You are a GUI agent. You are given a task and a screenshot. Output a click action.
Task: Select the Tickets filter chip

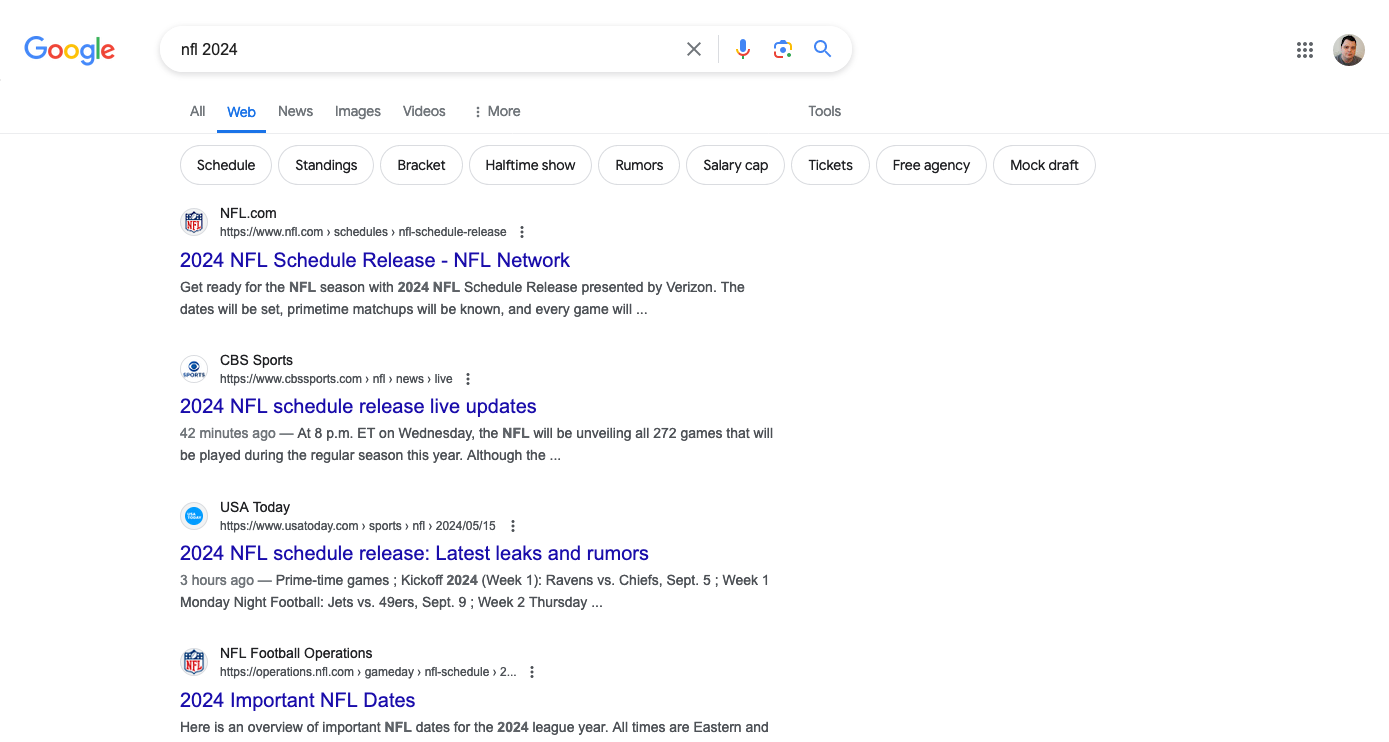pos(831,165)
